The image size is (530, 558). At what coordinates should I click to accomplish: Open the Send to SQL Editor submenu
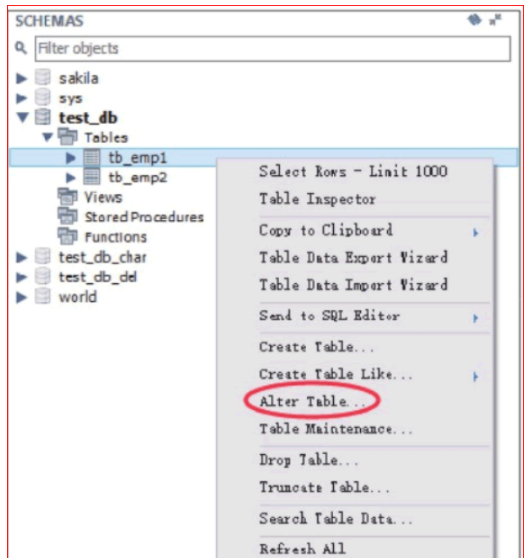point(329,316)
